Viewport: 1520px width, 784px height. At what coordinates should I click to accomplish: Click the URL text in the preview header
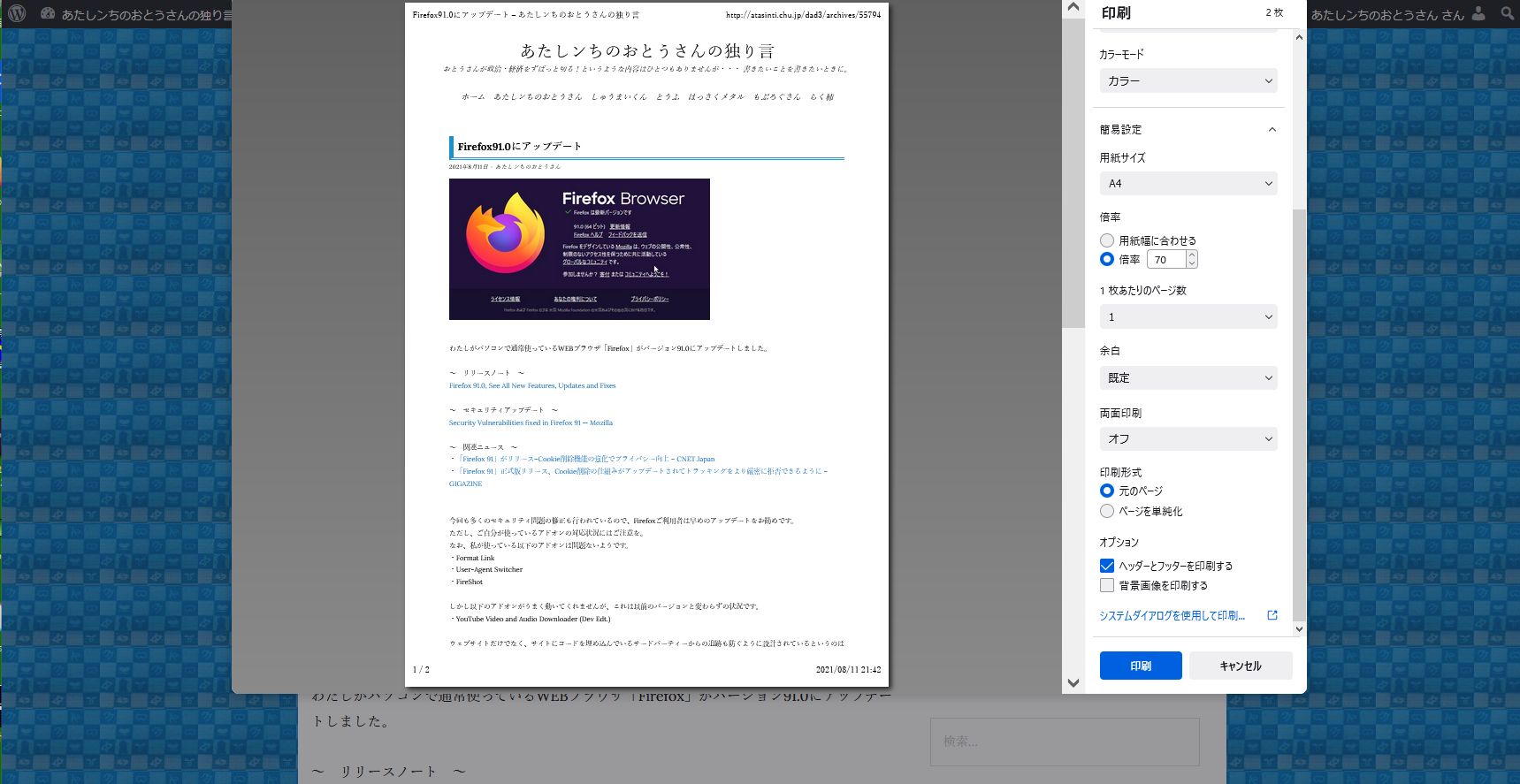click(x=803, y=15)
